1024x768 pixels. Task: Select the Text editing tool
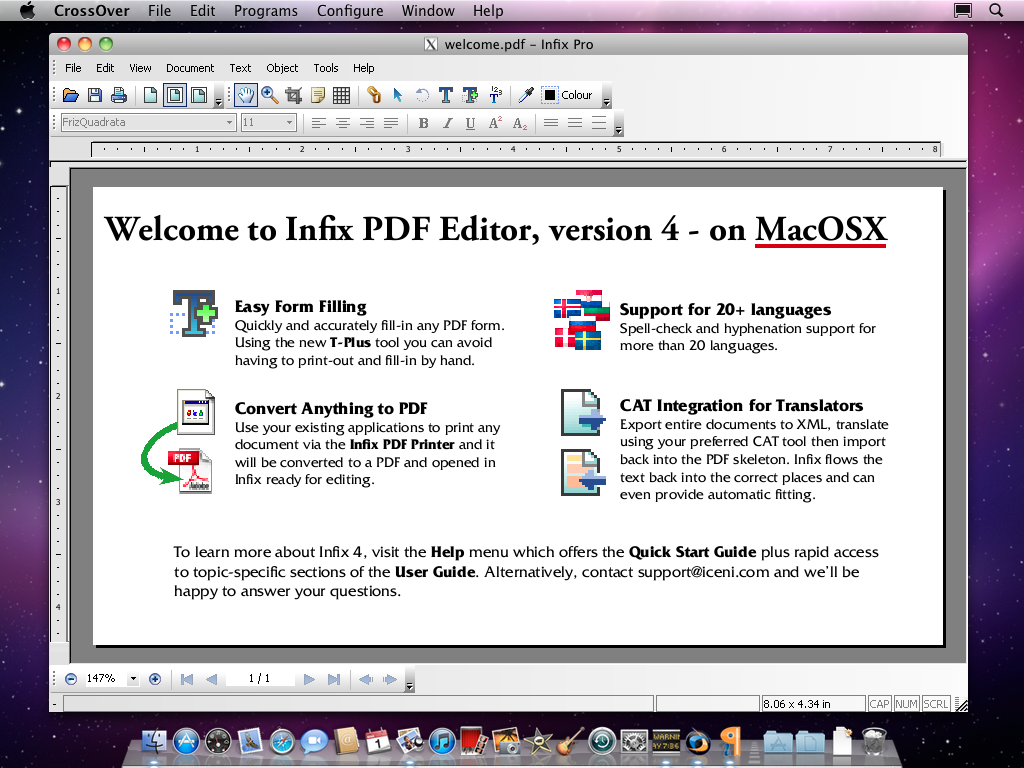[x=447, y=95]
